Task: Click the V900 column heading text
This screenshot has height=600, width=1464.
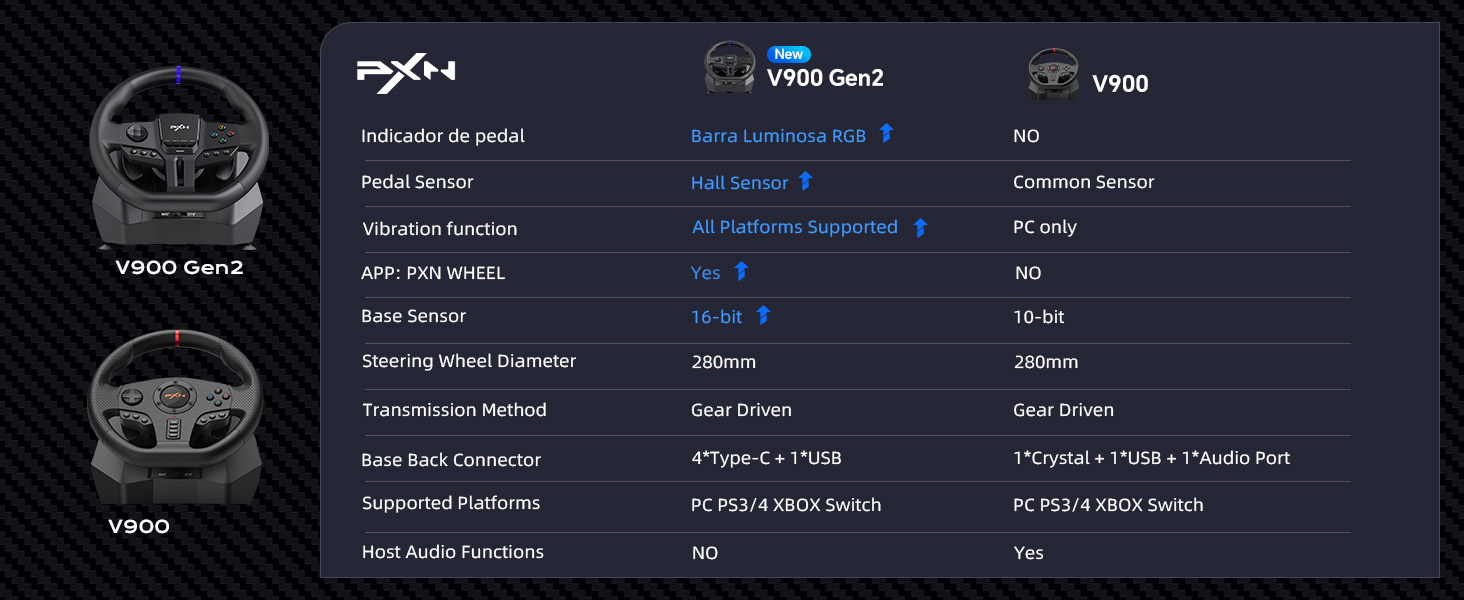Action: (1120, 84)
